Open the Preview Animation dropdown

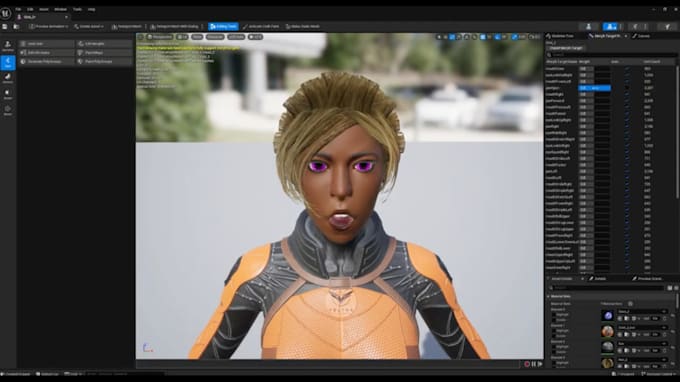coord(48,26)
